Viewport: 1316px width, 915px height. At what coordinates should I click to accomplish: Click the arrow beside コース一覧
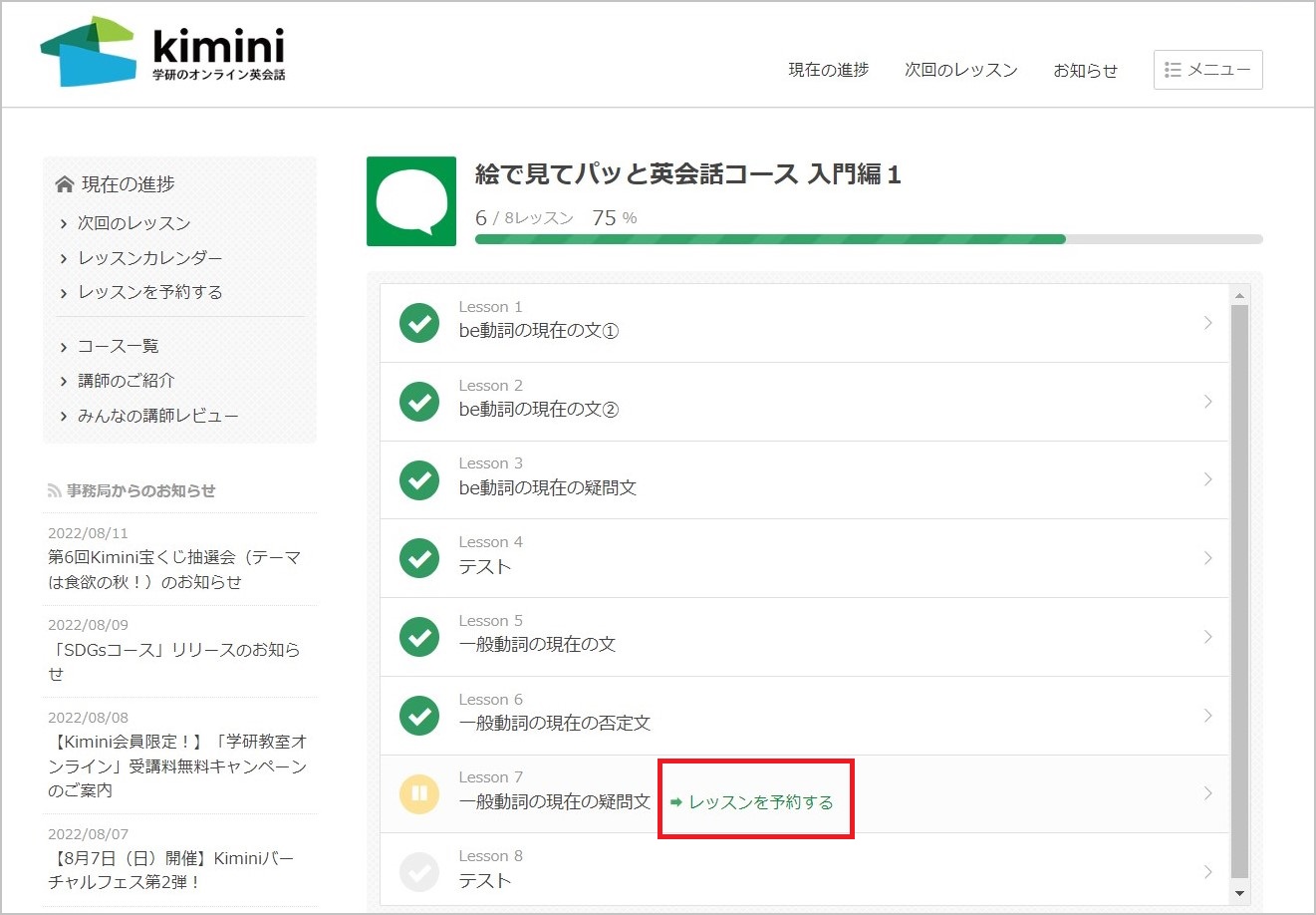64,346
